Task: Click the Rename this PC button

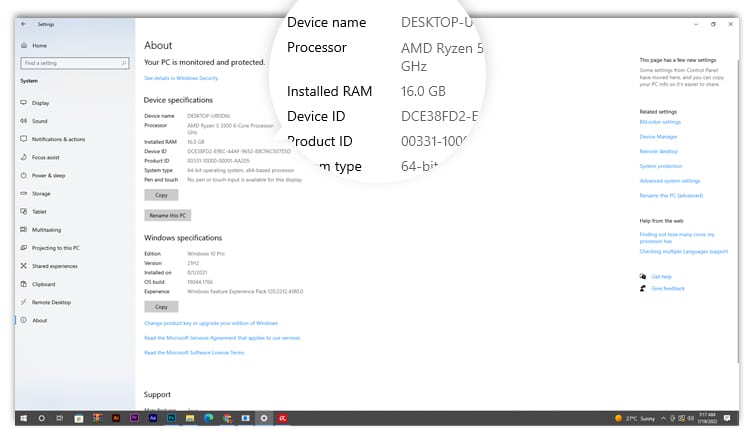Action: click(x=167, y=215)
